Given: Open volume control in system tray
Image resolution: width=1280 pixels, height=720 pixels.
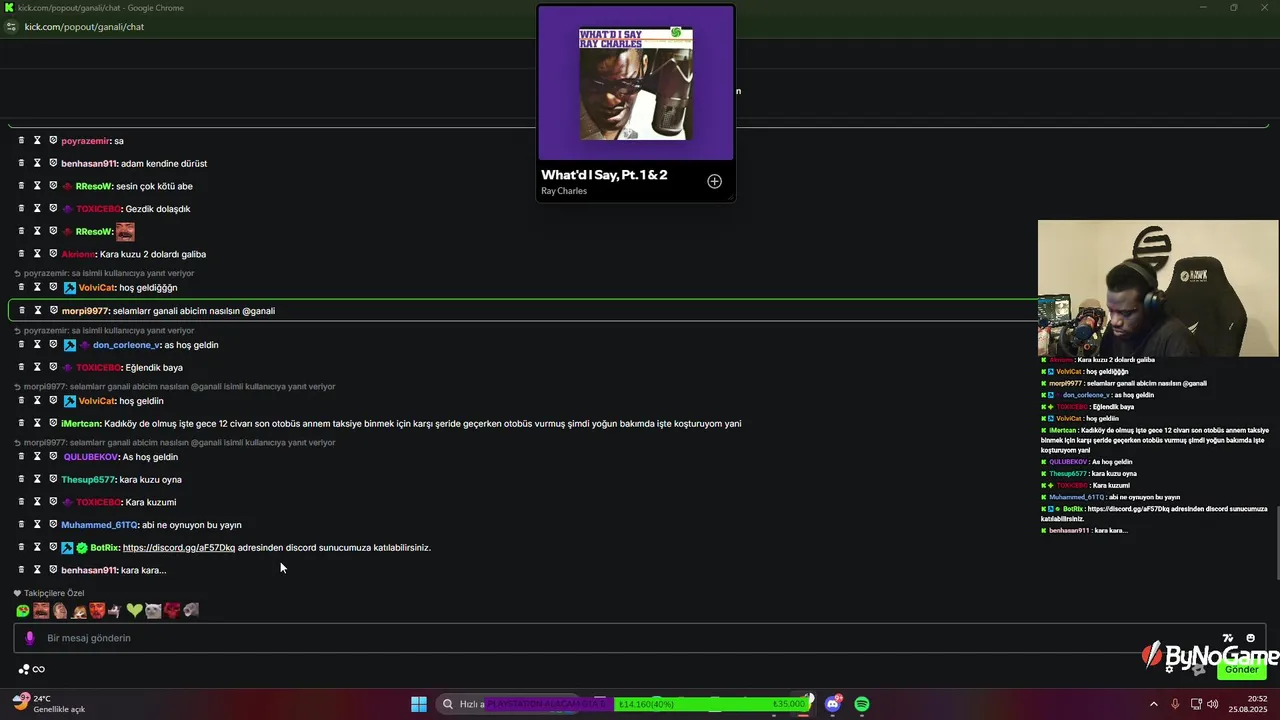Looking at the screenshot, I should pos(1213,704).
